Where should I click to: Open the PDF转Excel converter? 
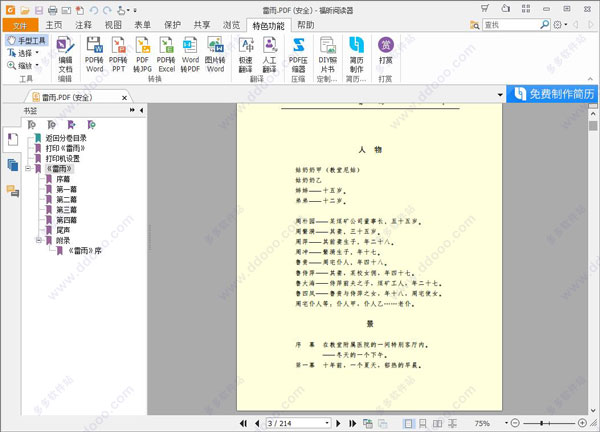[166, 55]
